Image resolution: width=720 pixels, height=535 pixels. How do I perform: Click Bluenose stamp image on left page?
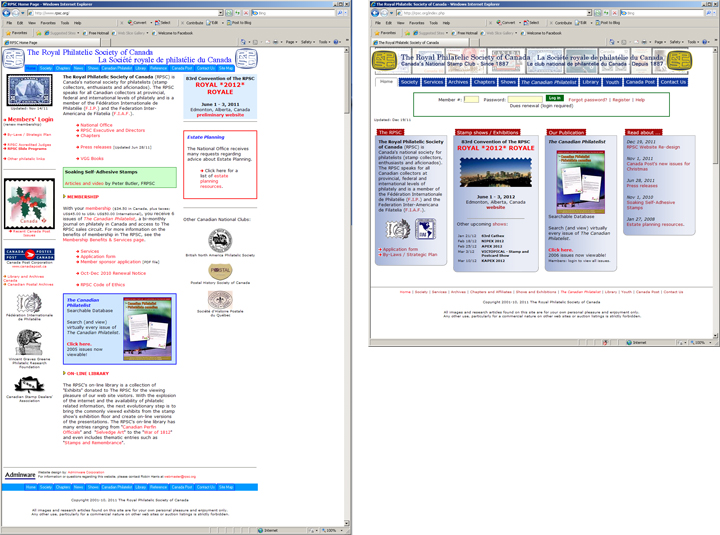(x=29, y=90)
